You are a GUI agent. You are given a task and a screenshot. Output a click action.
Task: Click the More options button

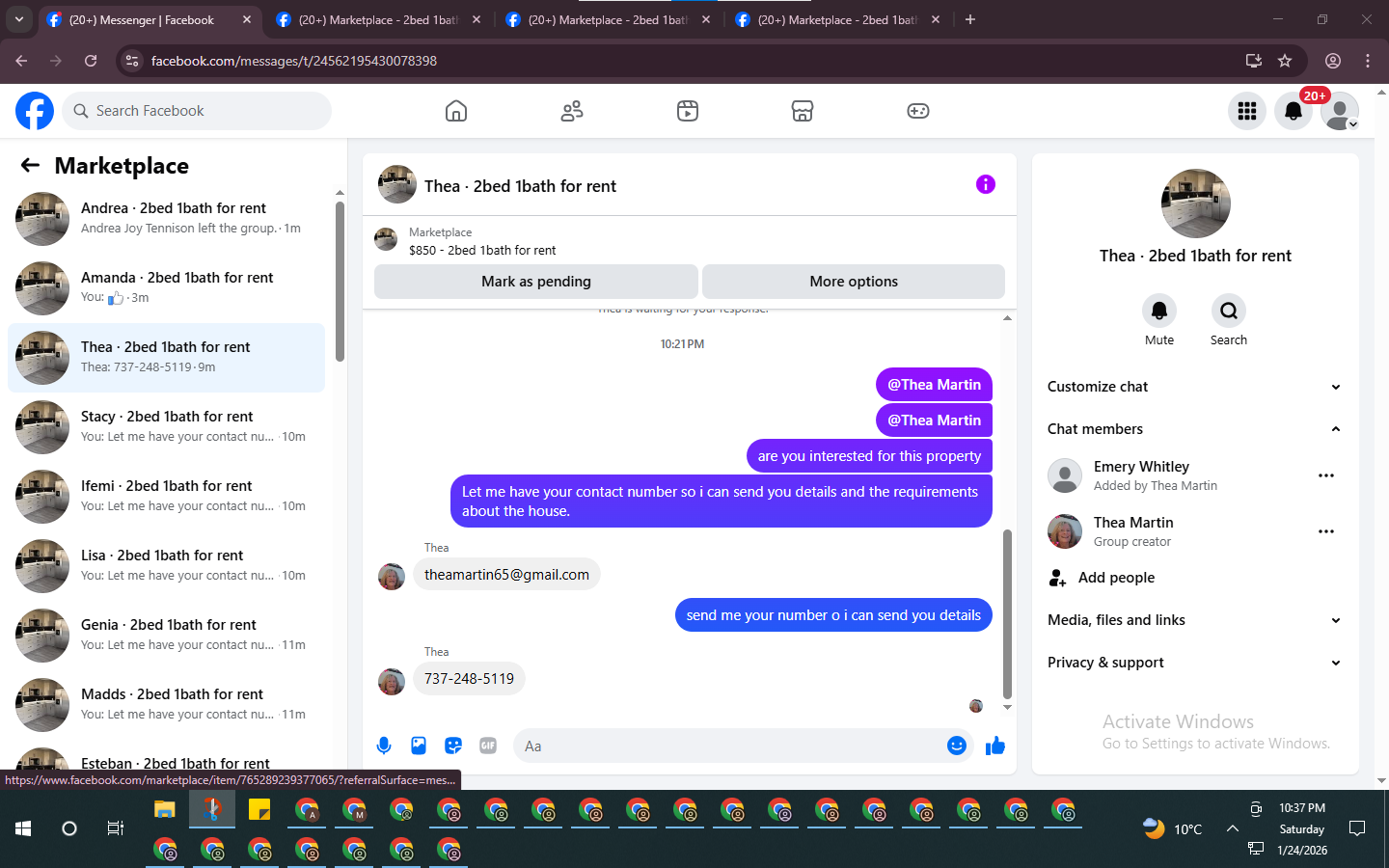coord(854,282)
